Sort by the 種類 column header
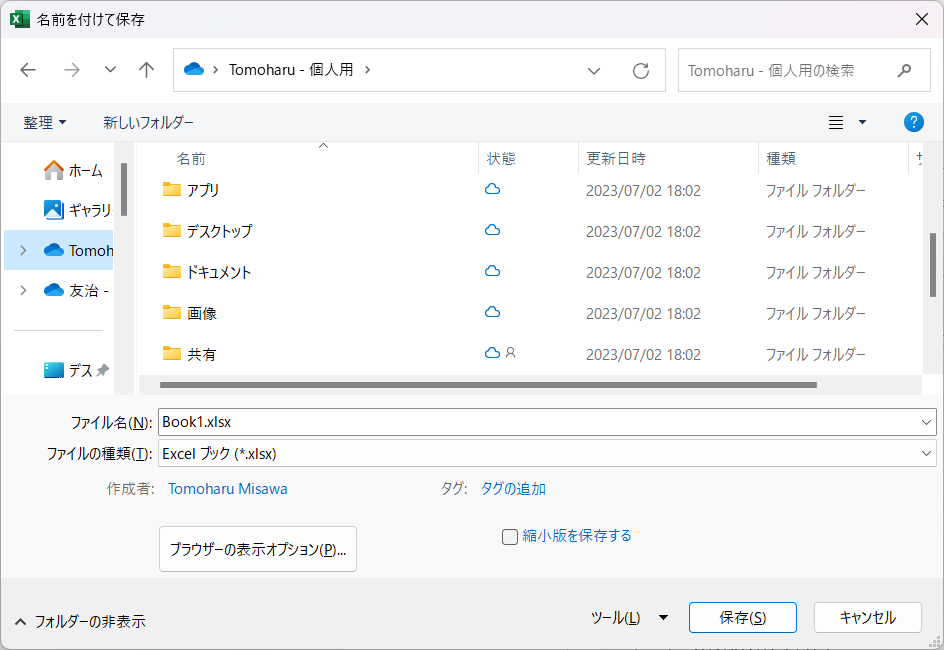This screenshot has height=650, width=944. [x=781, y=159]
